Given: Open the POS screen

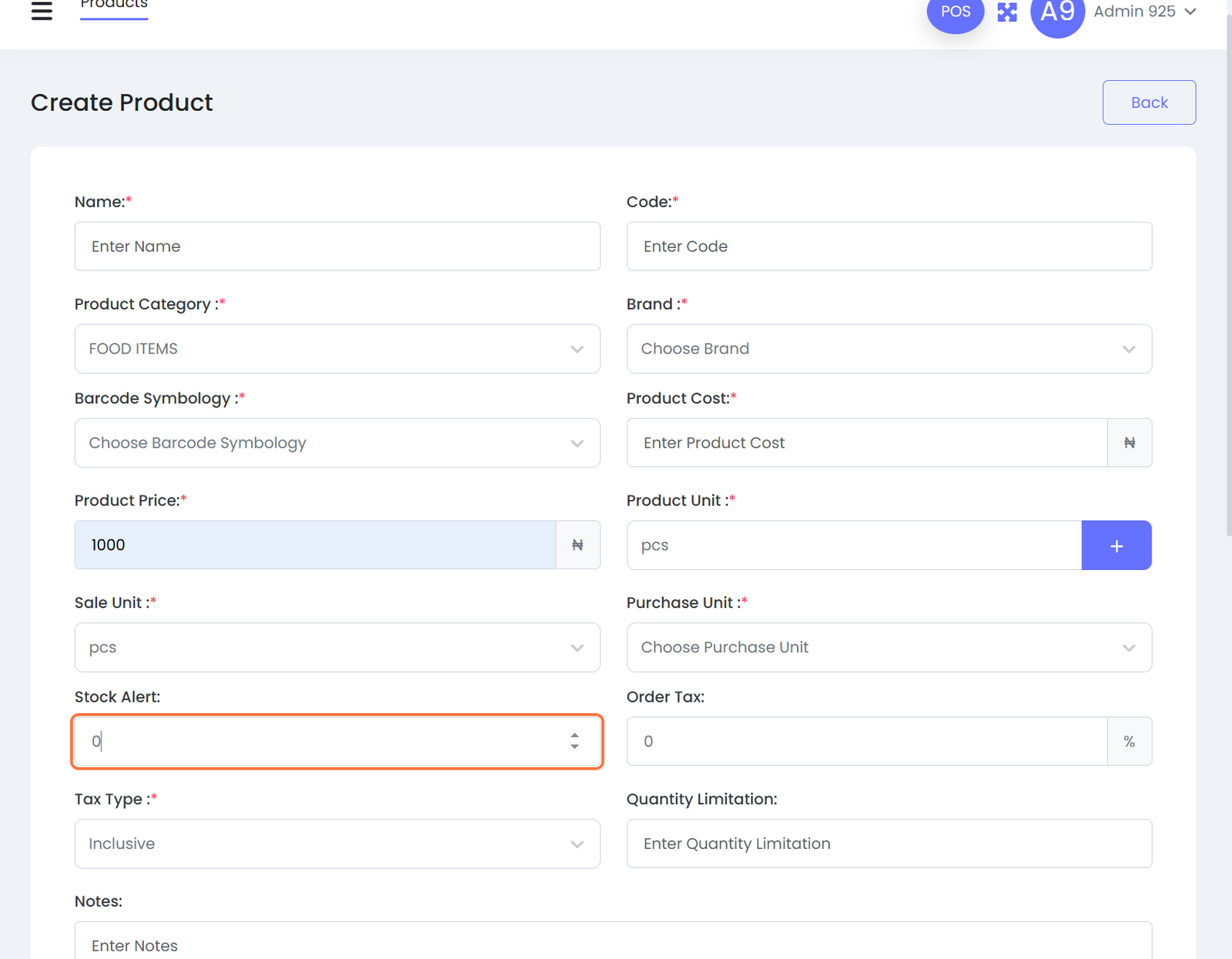Looking at the screenshot, I should 955,12.
